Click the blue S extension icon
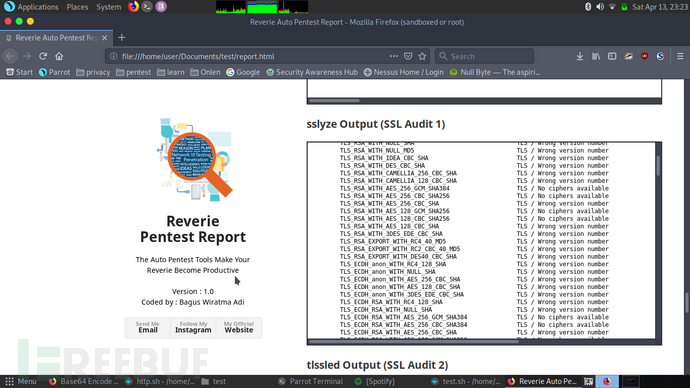 pos(661,56)
